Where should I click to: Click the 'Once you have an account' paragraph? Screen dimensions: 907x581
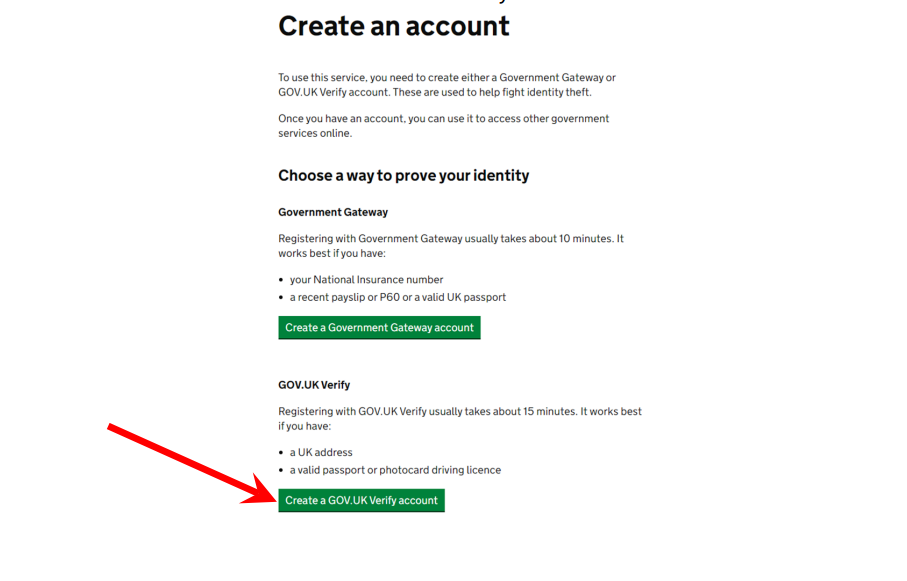tap(443, 126)
